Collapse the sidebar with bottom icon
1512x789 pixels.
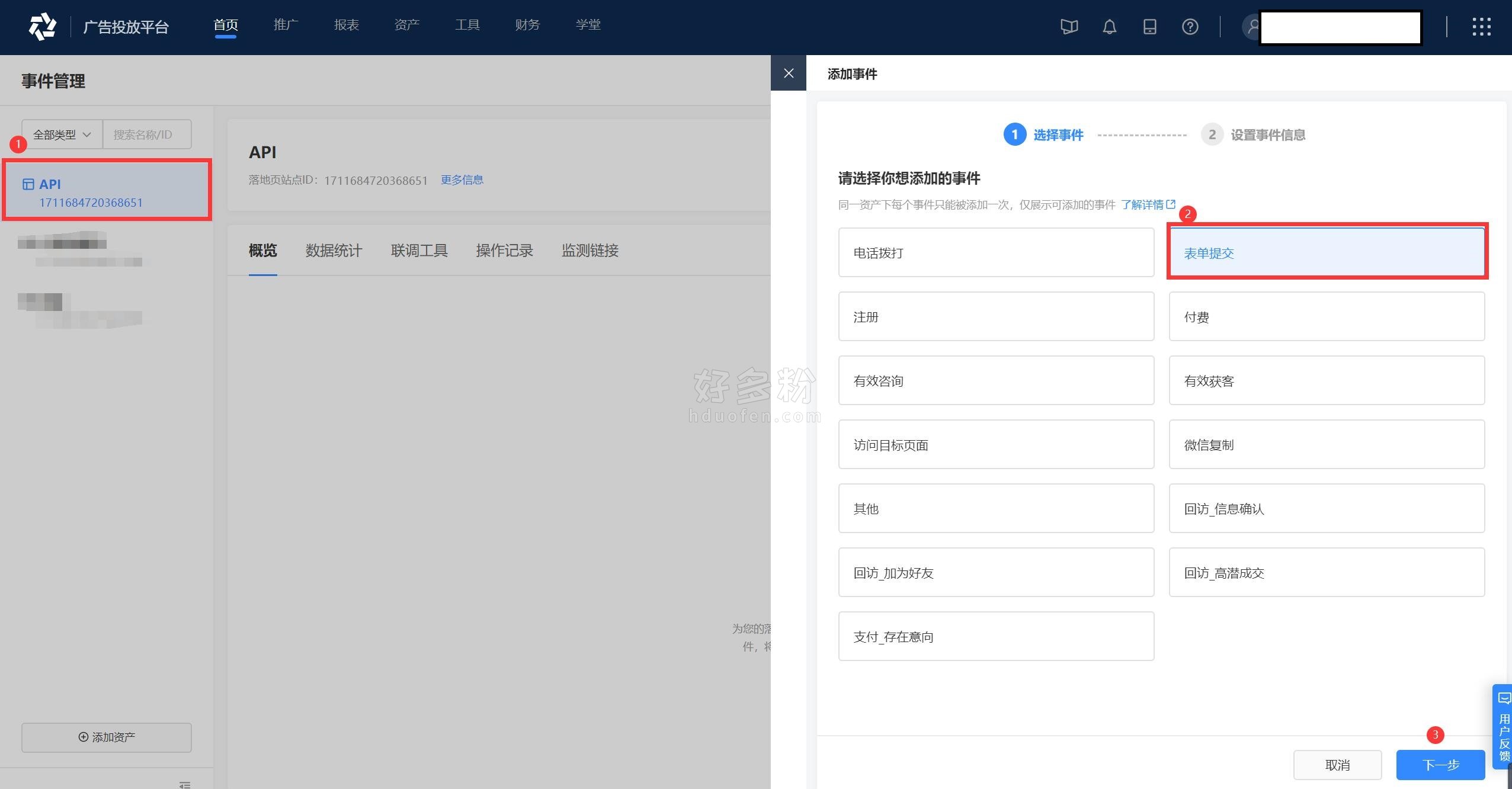(185, 784)
